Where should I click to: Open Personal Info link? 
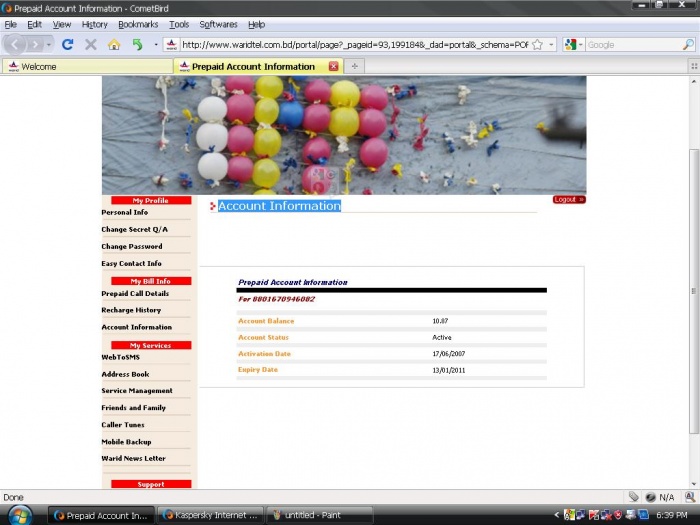(125, 212)
